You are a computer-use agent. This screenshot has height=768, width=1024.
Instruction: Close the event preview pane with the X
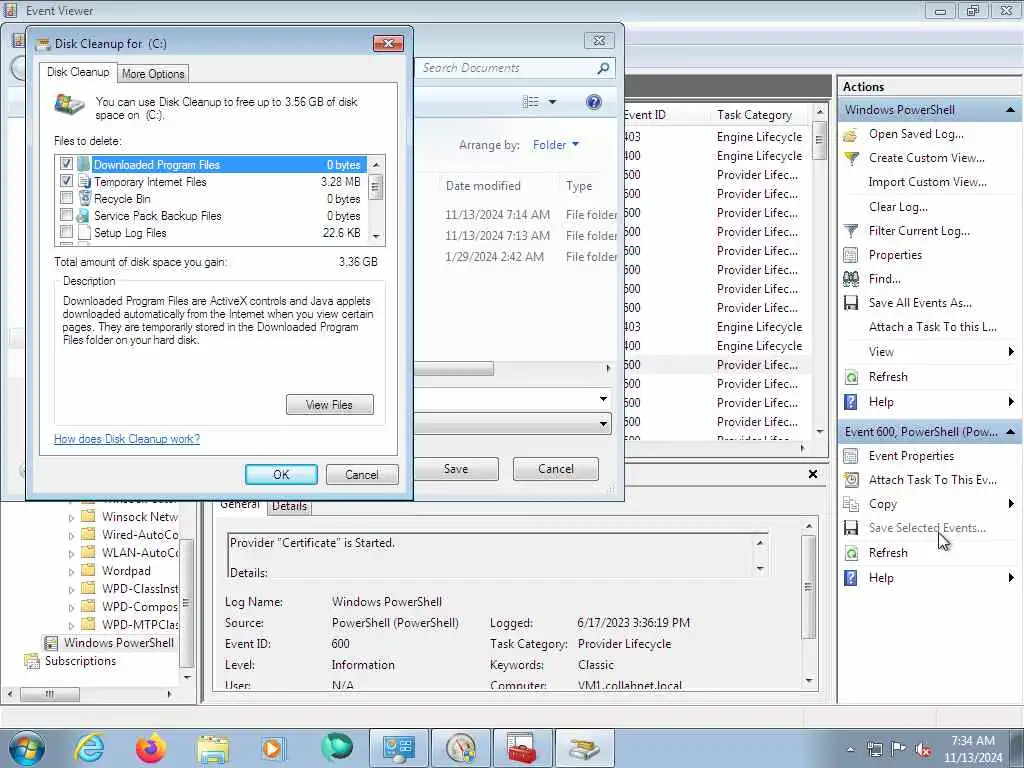(813, 474)
